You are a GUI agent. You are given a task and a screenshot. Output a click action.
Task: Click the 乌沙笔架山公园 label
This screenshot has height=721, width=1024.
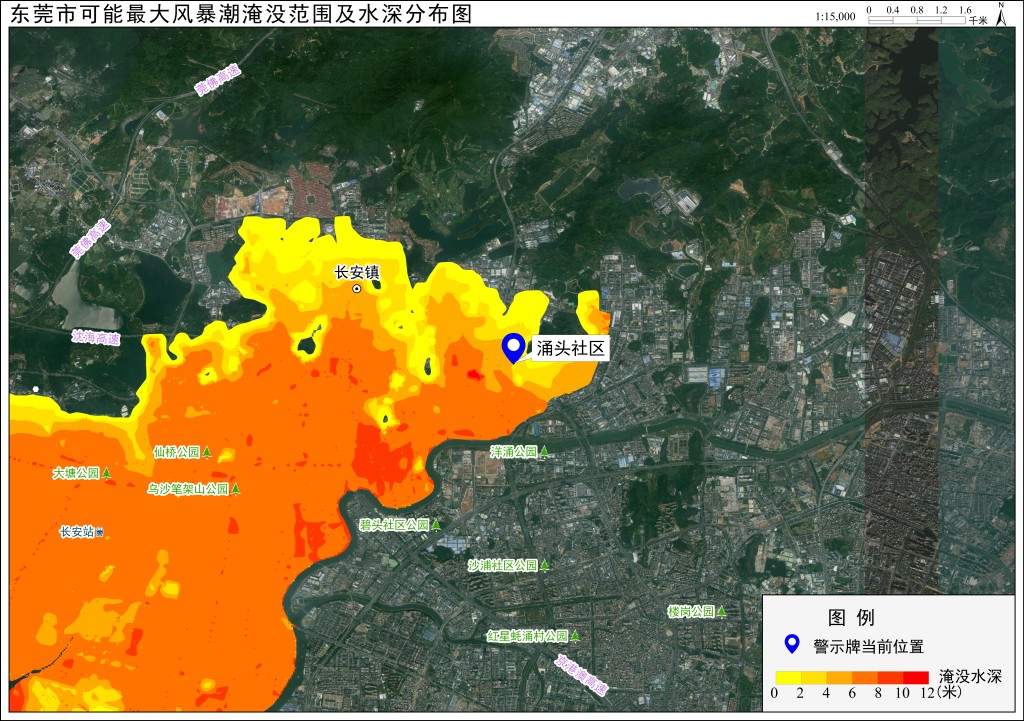coord(187,489)
